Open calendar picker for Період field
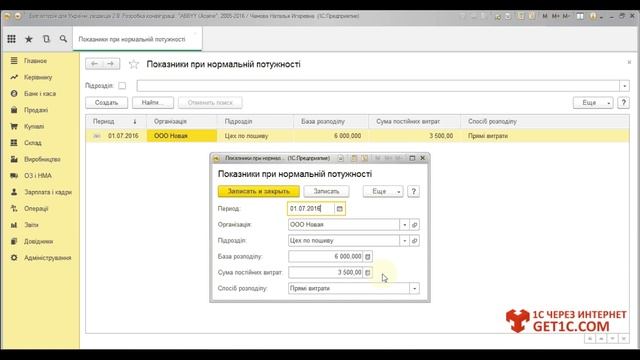Viewport: 640px width, 360px height. 340,209
